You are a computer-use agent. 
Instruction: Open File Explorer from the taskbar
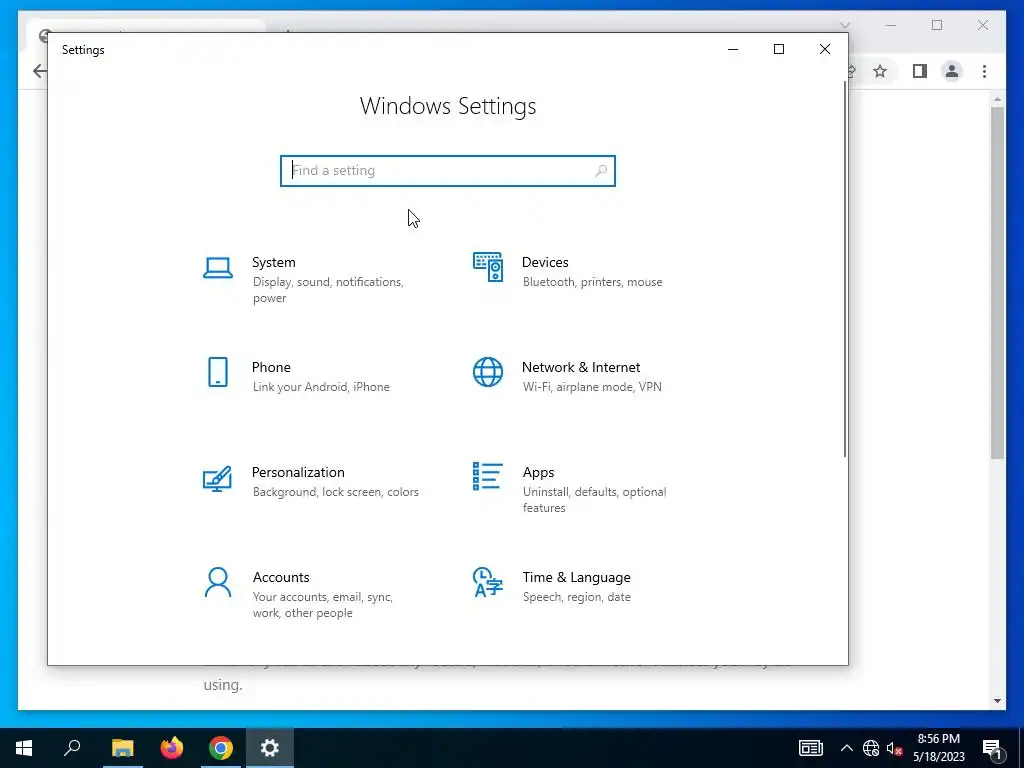(122, 748)
